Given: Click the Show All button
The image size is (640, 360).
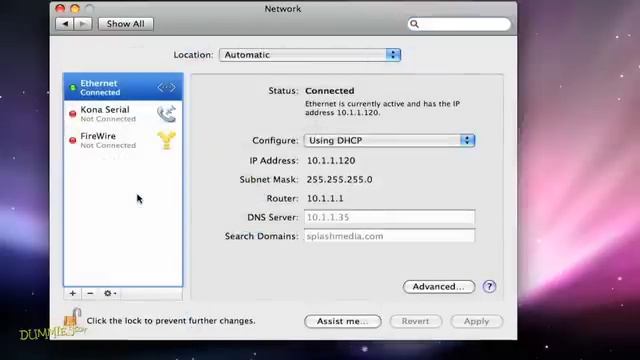Looking at the screenshot, I should coord(126,24).
